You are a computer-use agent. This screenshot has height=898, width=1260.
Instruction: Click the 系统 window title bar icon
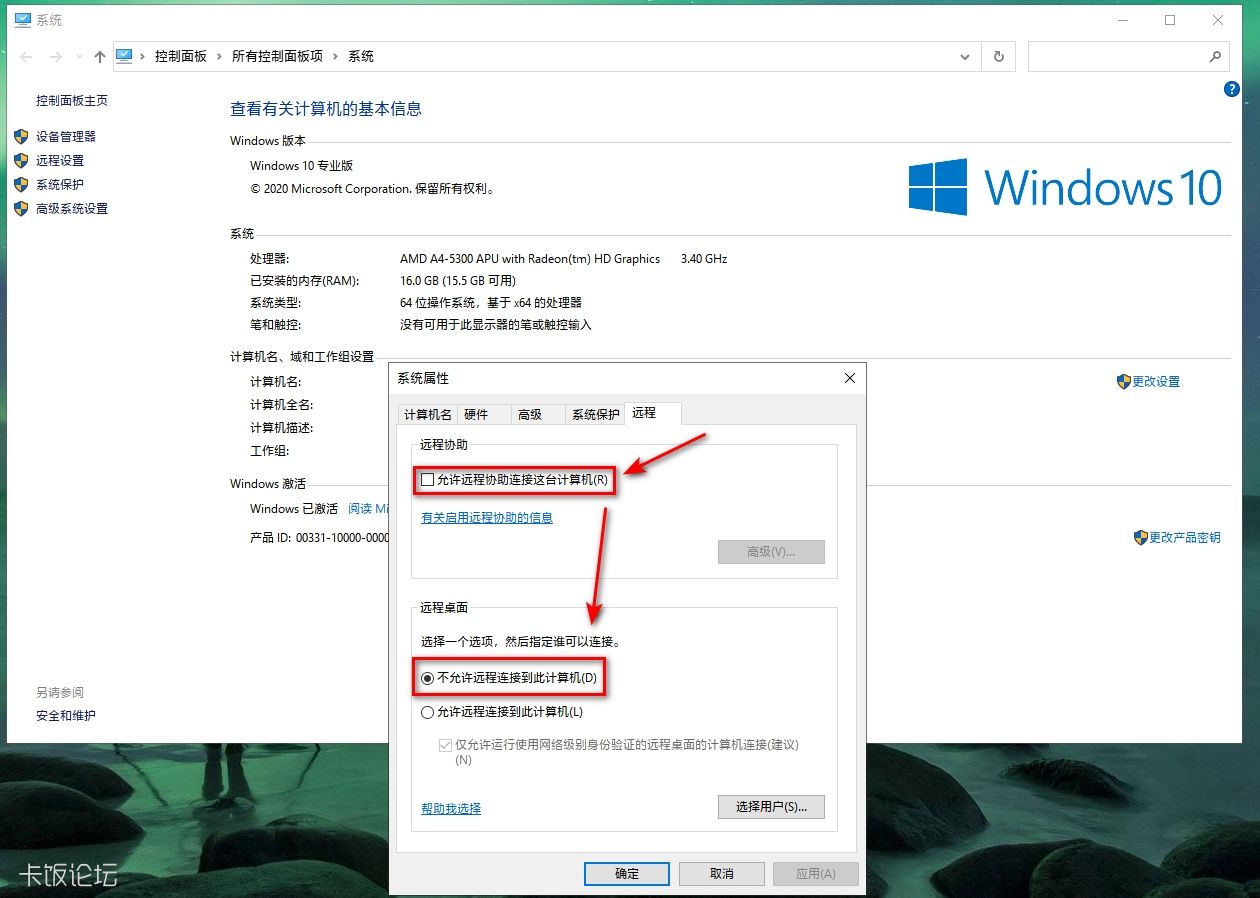pyautogui.click(x=23, y=20)
